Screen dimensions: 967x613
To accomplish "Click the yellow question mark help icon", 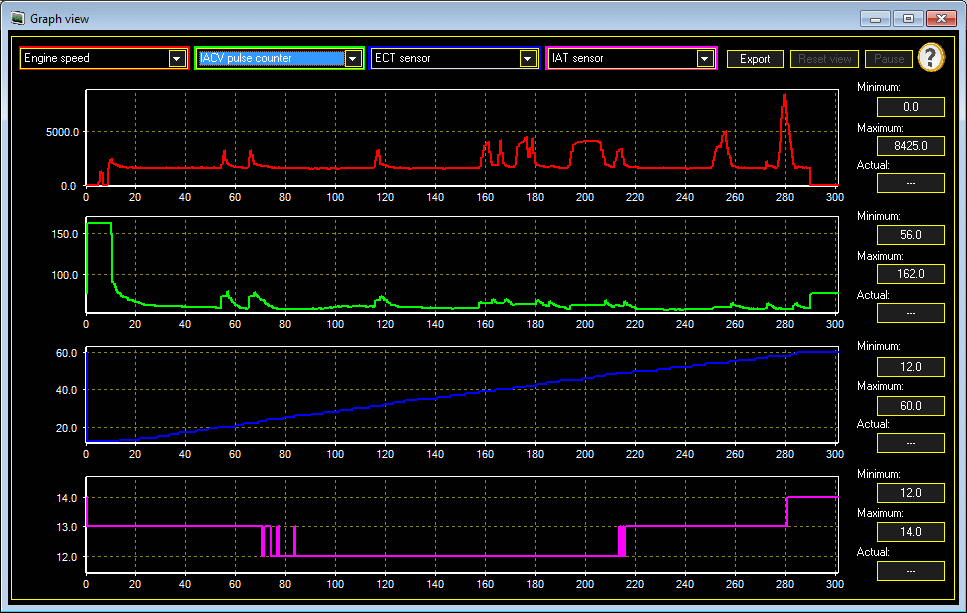I will (x=931, y=58).
